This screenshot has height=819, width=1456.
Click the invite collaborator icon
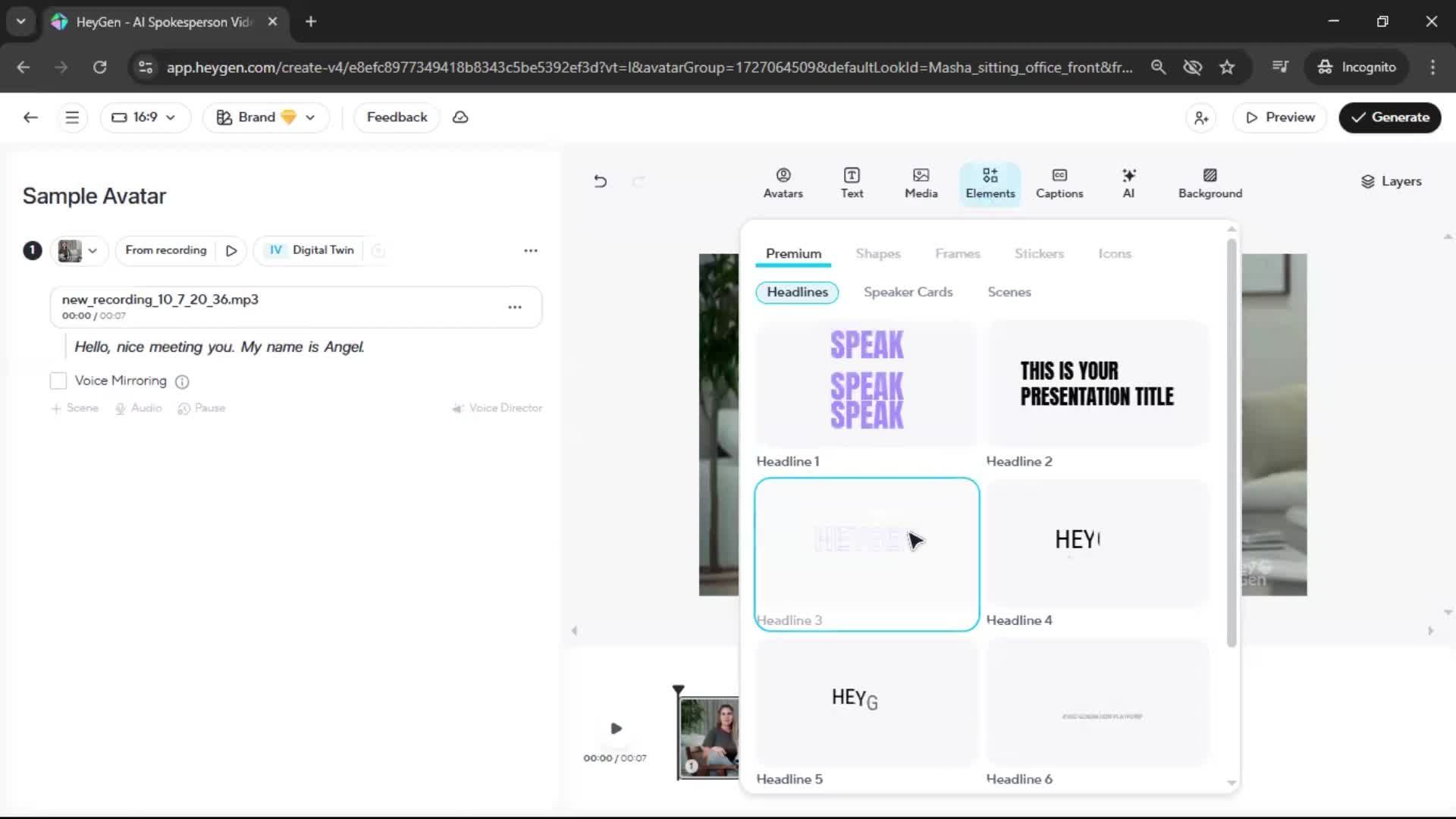pyautogui.click(x=1201, y=118)
